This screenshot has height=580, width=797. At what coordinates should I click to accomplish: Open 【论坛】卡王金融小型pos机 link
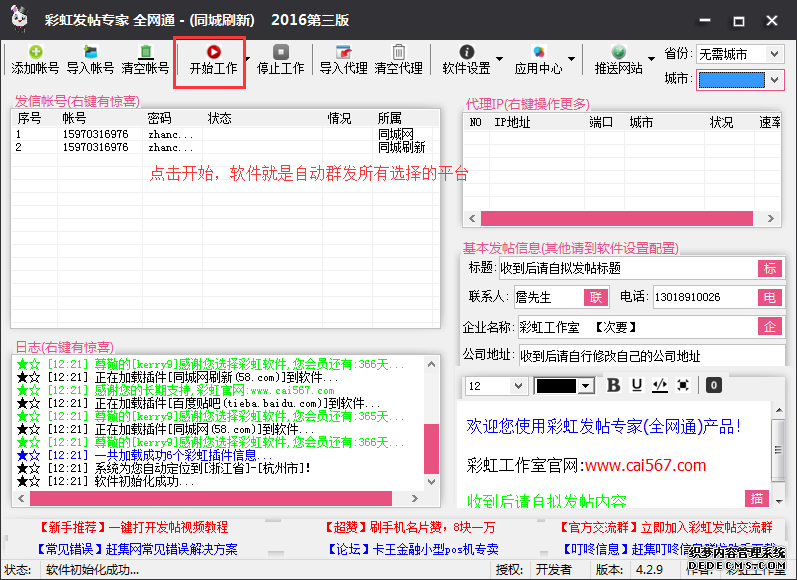tap(413, 549)
